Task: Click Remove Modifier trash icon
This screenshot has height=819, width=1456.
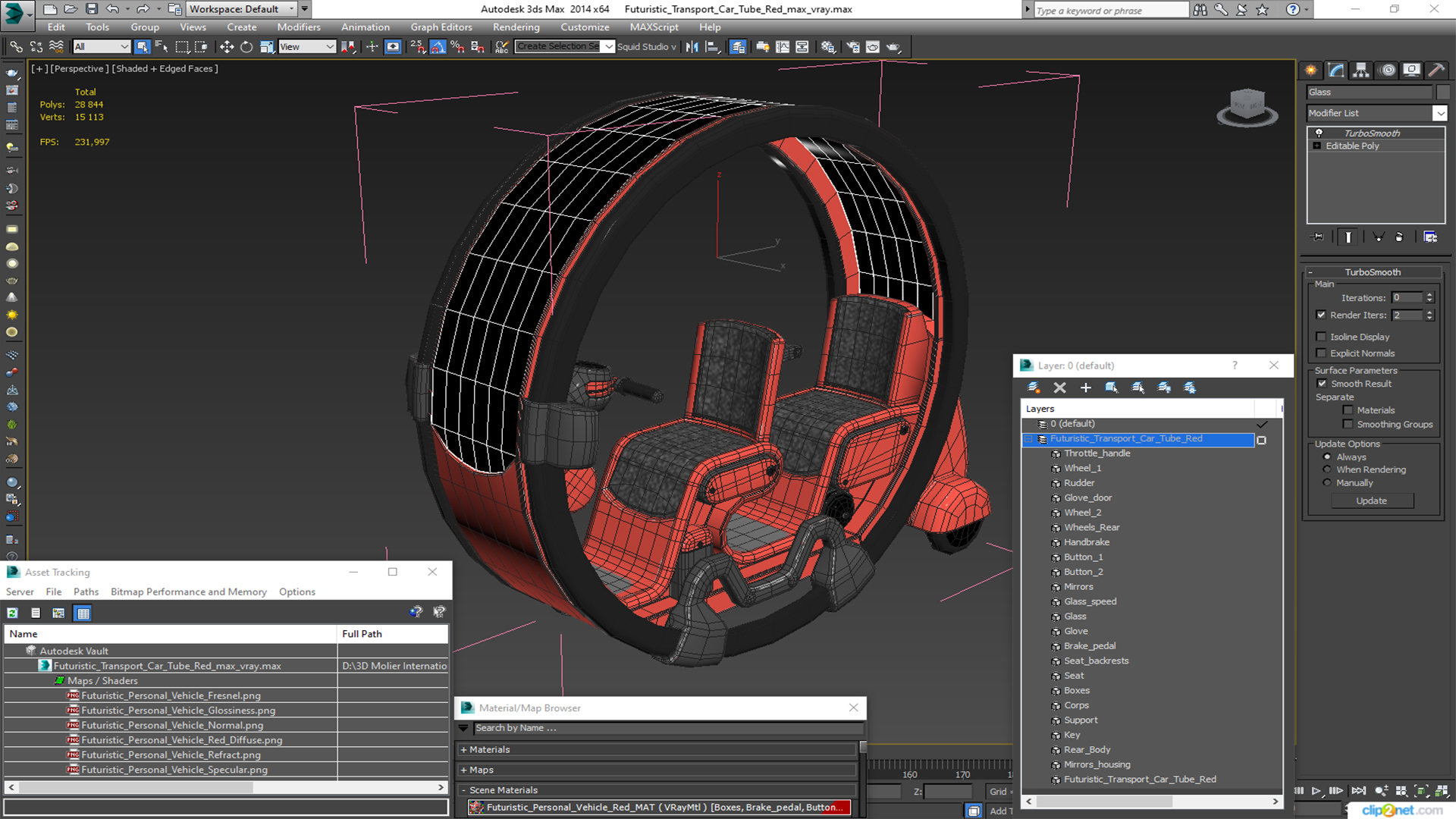Action: click(1399, 237)
